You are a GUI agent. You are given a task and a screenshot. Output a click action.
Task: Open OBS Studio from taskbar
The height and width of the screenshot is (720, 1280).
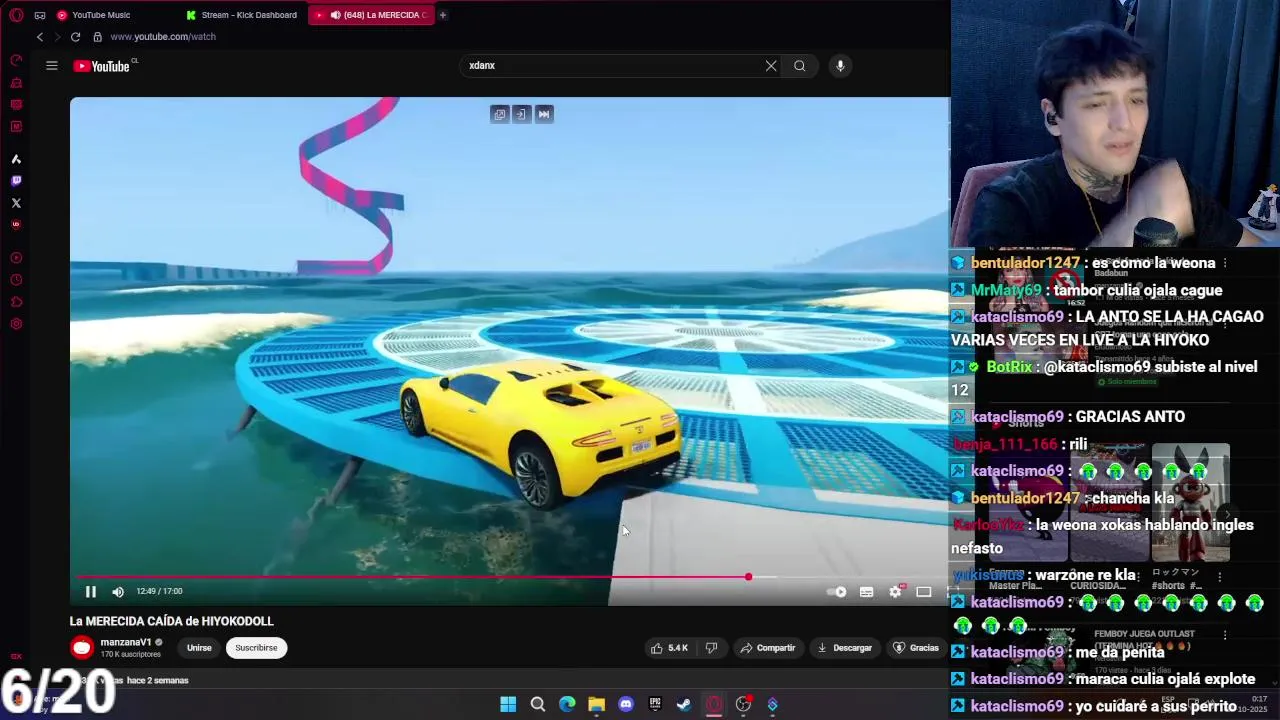(743, 705)
